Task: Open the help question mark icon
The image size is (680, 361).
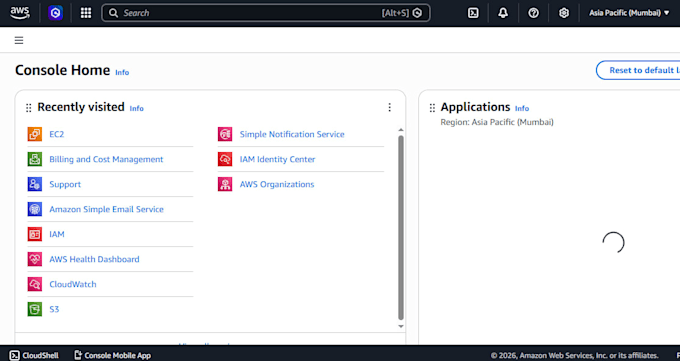Action: [x=533, y=13]
